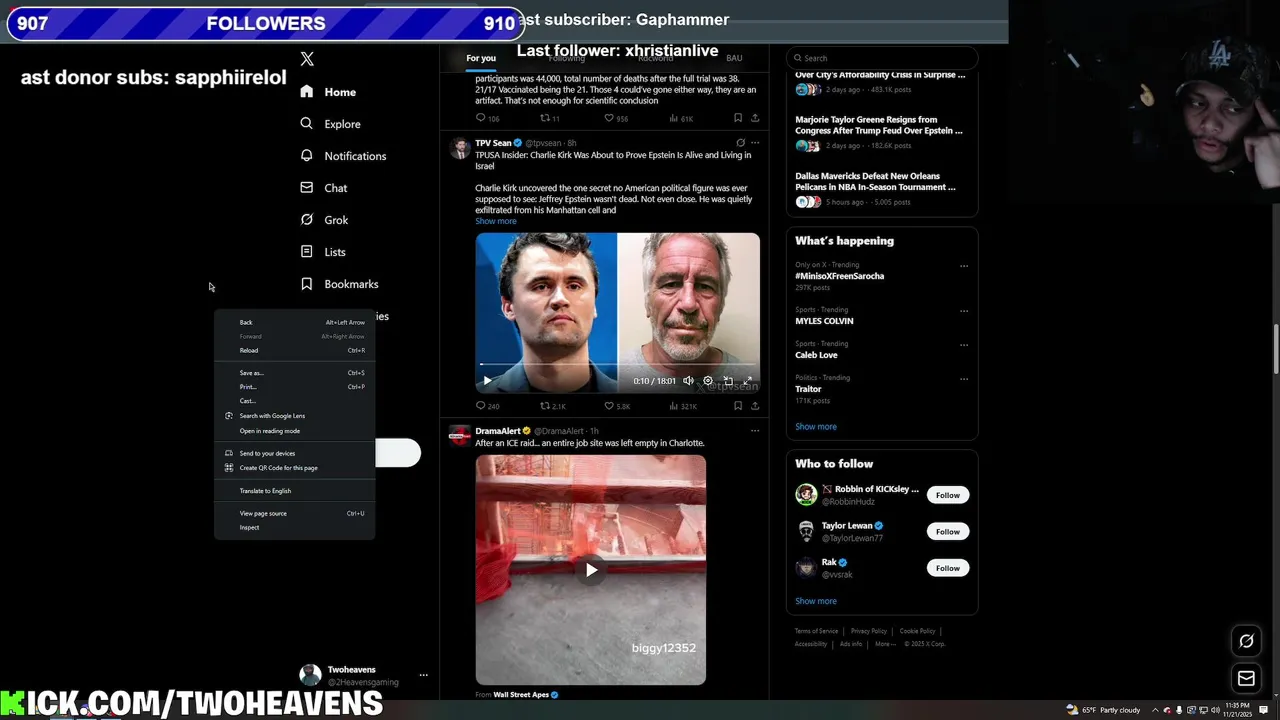
Task: Open Twoheavens account menu dots
Action: (x=424, y=675)
